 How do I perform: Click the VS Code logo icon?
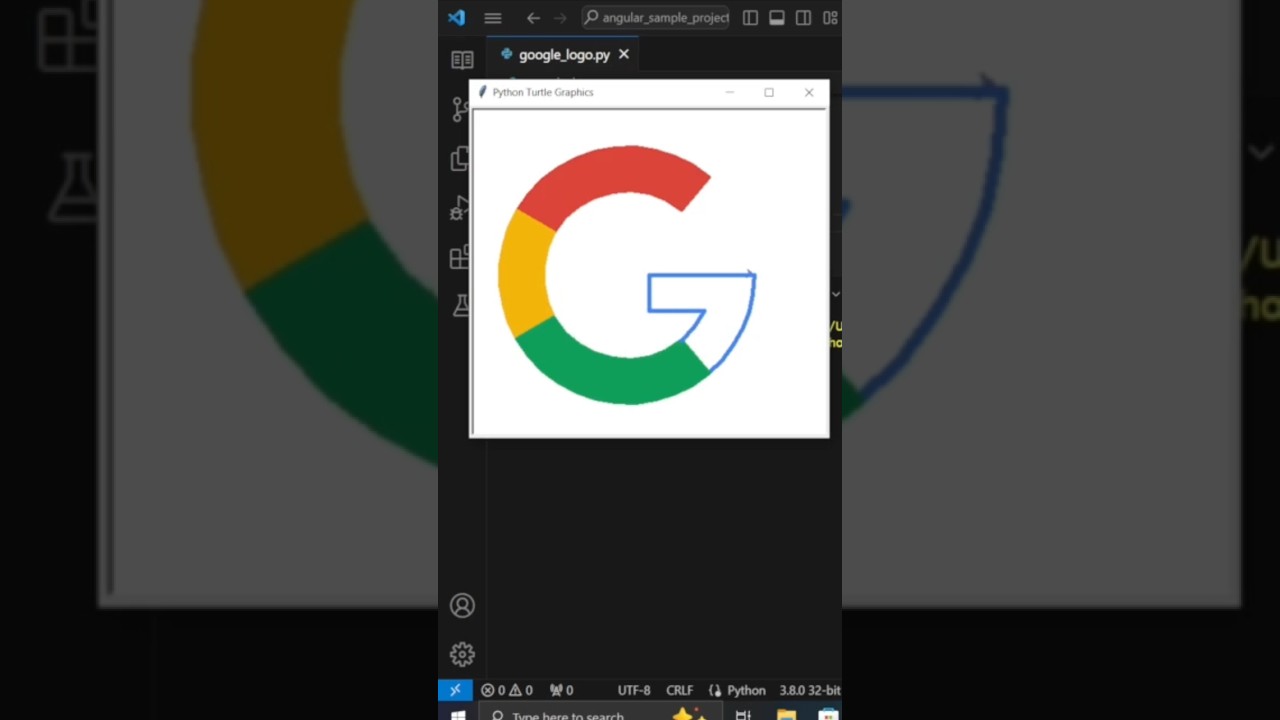(457, 18)
